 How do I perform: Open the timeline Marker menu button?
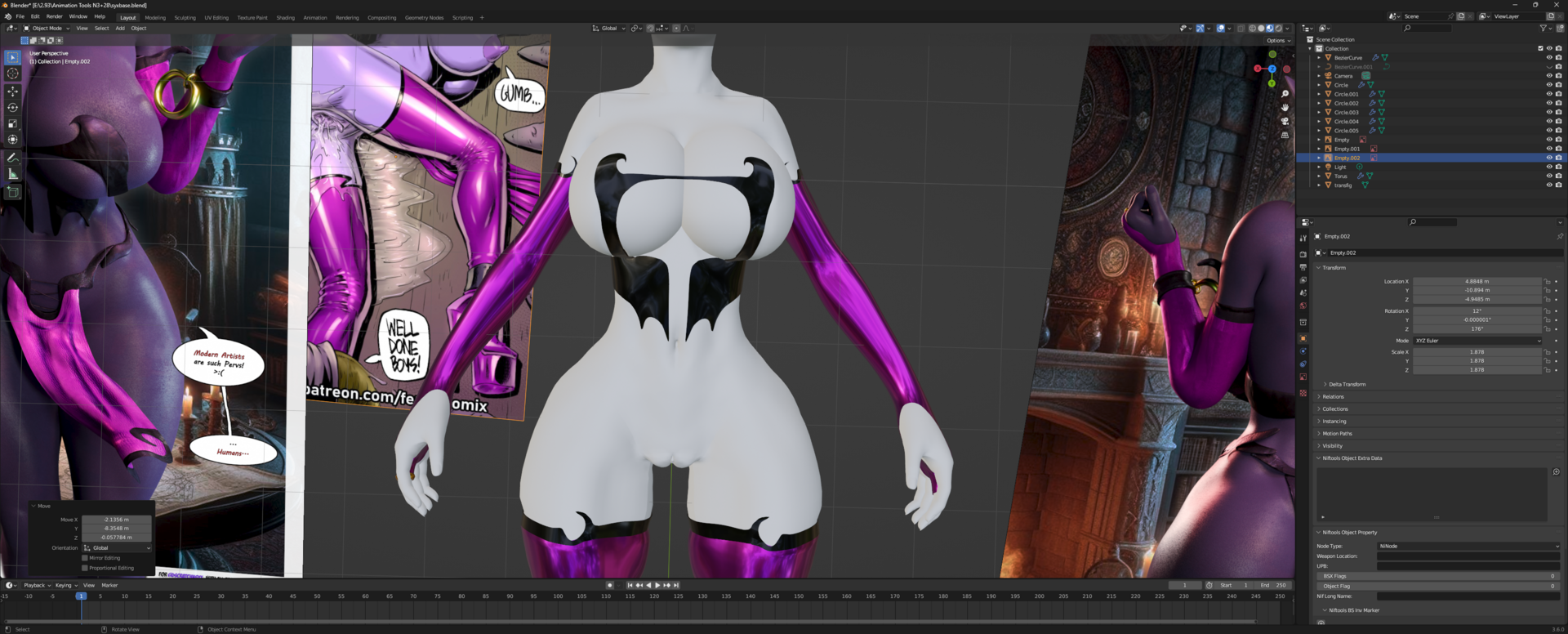tap(109, 585)
